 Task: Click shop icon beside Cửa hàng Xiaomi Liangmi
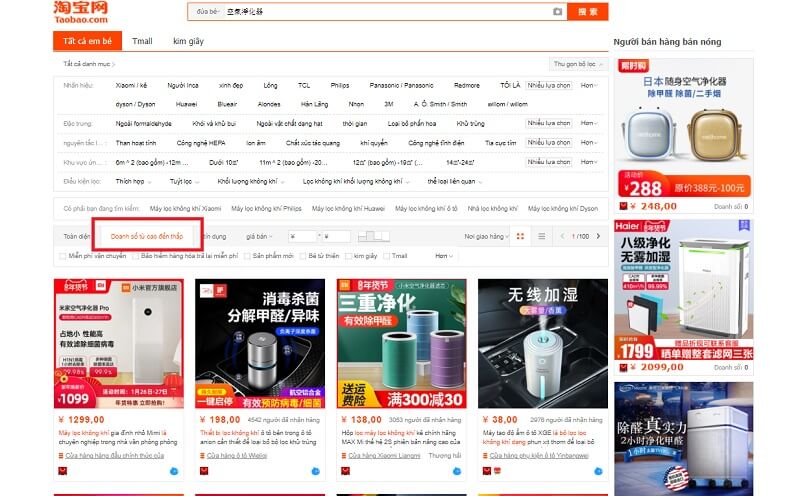[x=344, y=456]
